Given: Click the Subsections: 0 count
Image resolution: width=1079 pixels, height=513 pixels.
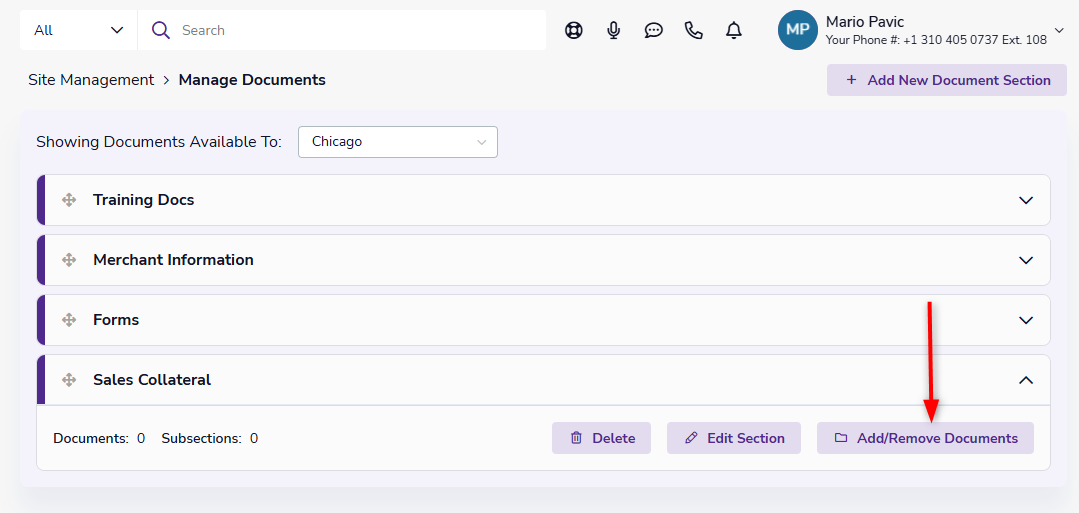Looking at the screenshot, I should coord(210,438).
